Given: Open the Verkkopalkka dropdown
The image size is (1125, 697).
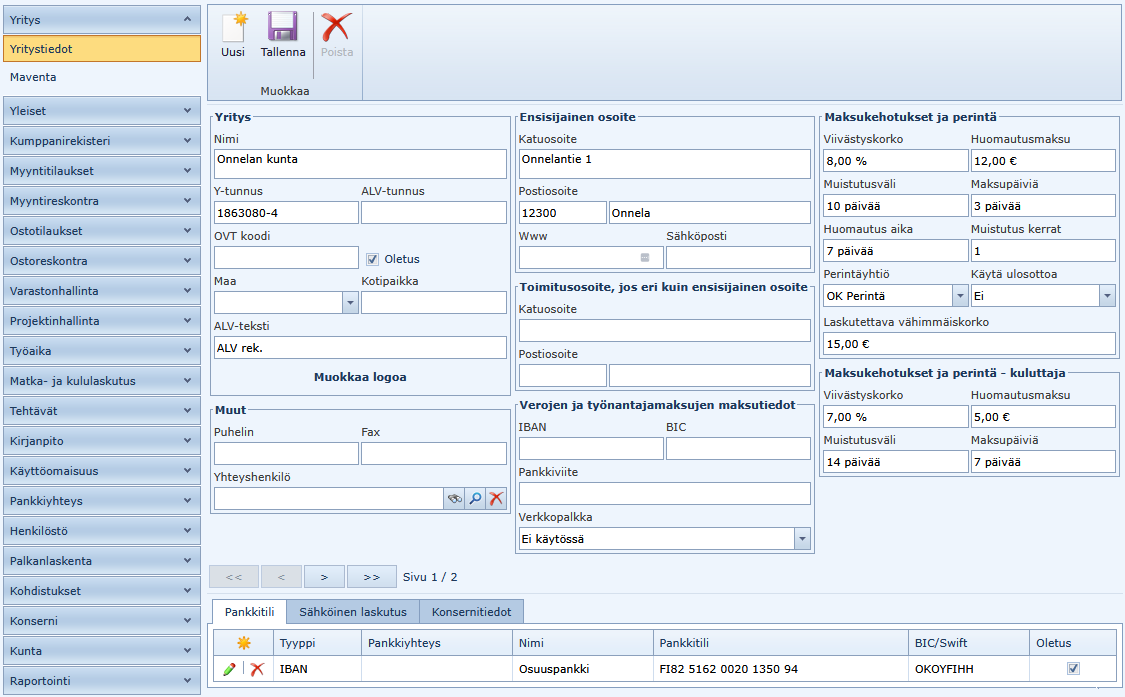Looking at the screenshot, I should click(801, 539).
